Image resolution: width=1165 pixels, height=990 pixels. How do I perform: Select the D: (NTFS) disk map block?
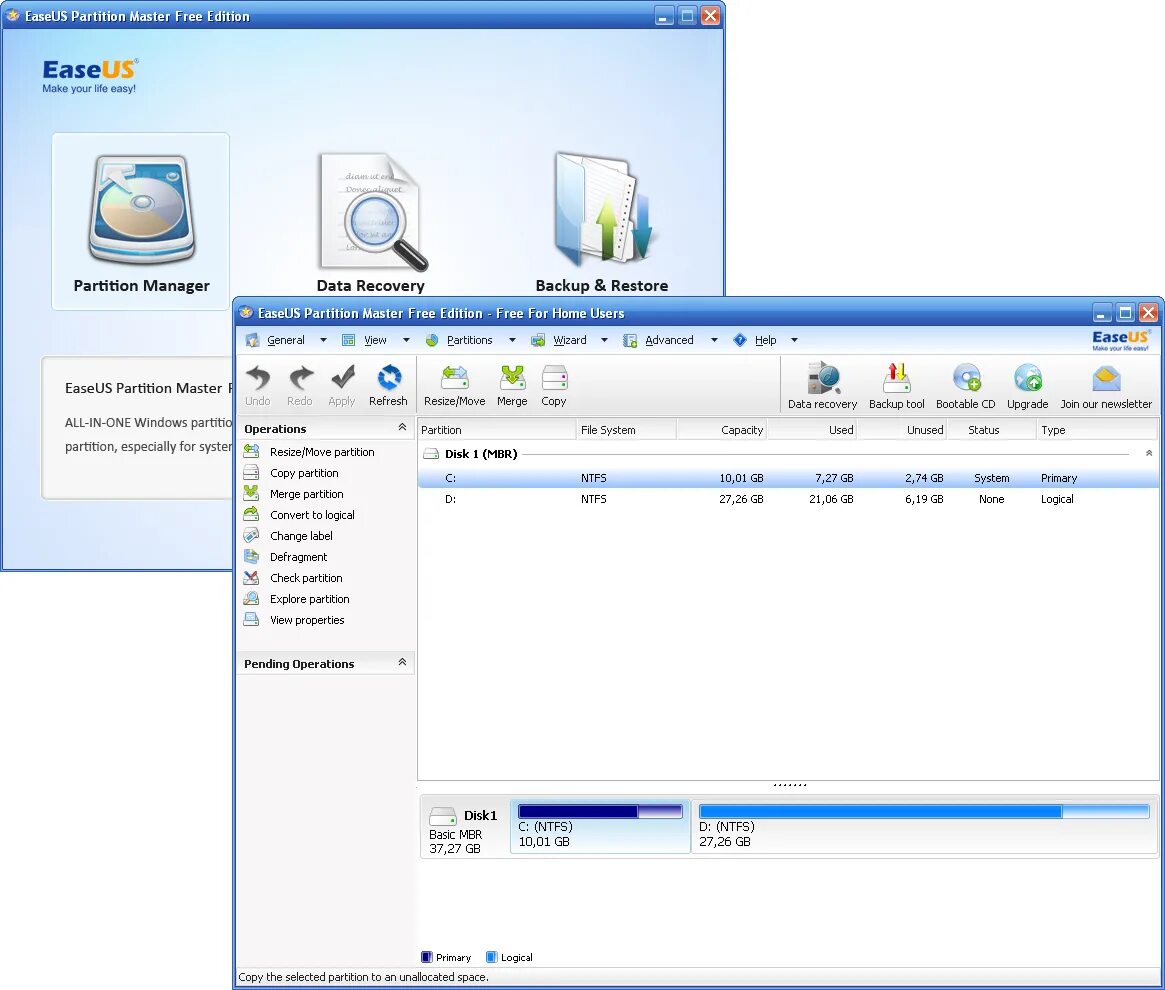pos(924,826)
